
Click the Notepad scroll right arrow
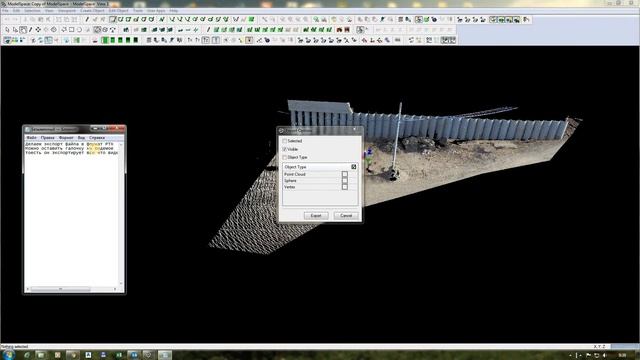(115, 289)
